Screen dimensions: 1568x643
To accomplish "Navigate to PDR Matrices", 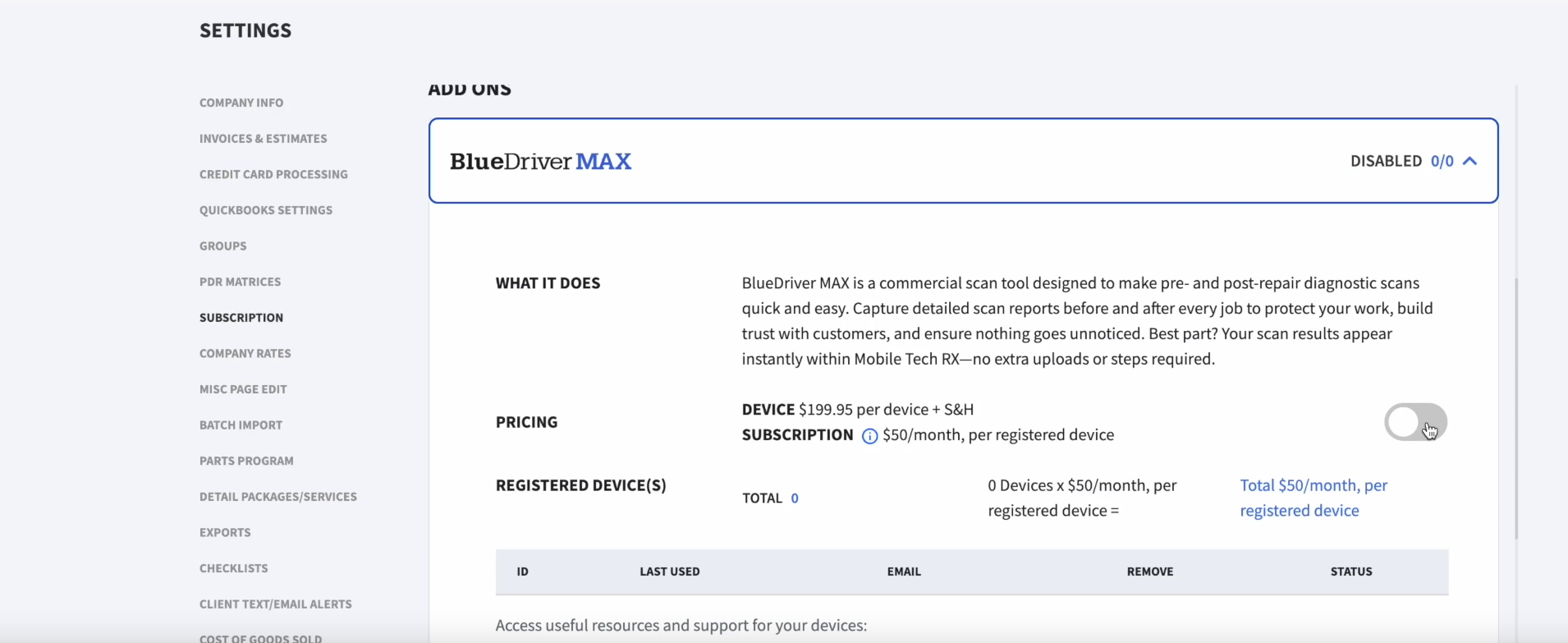I will [x=240, y=282].
